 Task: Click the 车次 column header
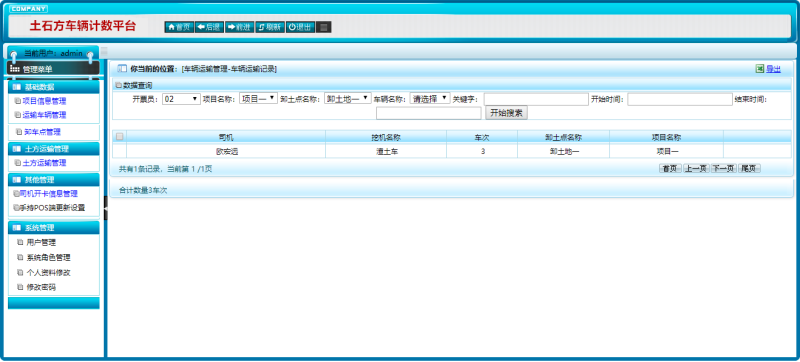[x=482, y=137]
